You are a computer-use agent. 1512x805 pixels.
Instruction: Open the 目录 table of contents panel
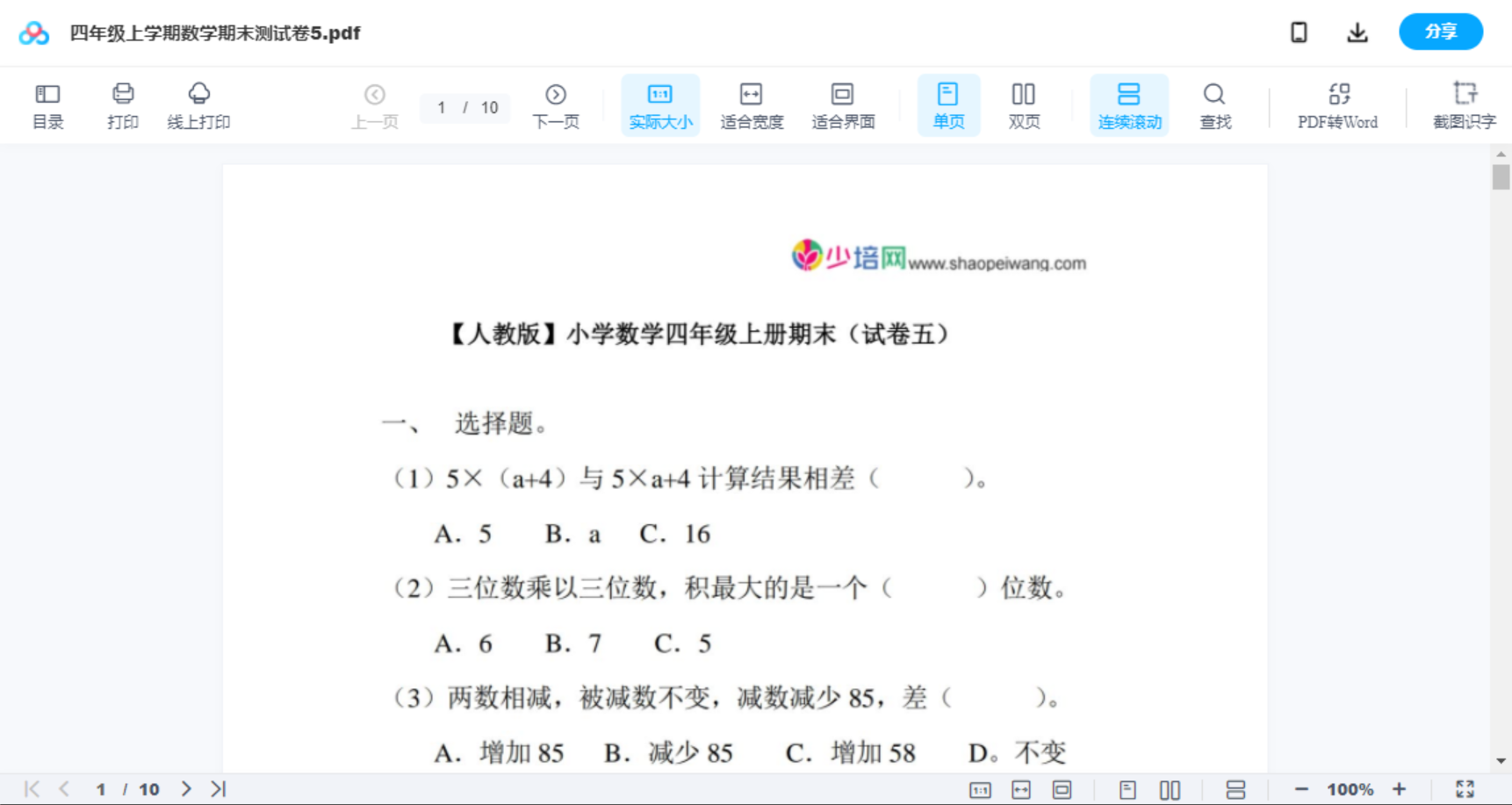[47, 105]
